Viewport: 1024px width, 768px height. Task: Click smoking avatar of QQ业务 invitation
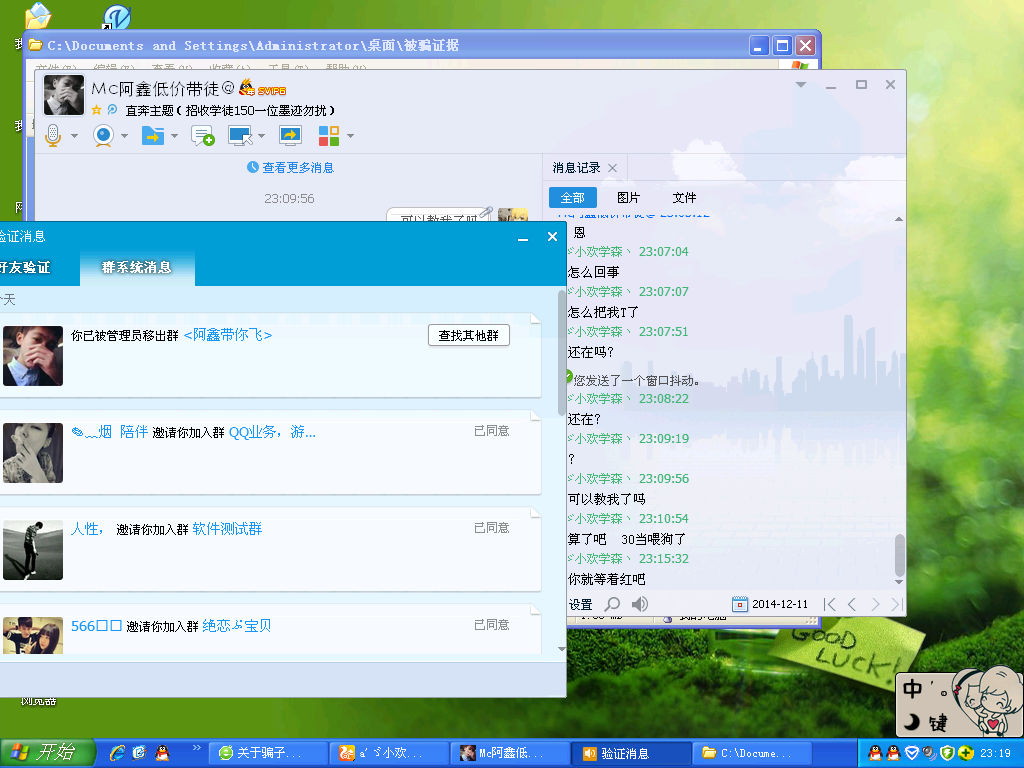pyautogui.click(x=33, y=453)
